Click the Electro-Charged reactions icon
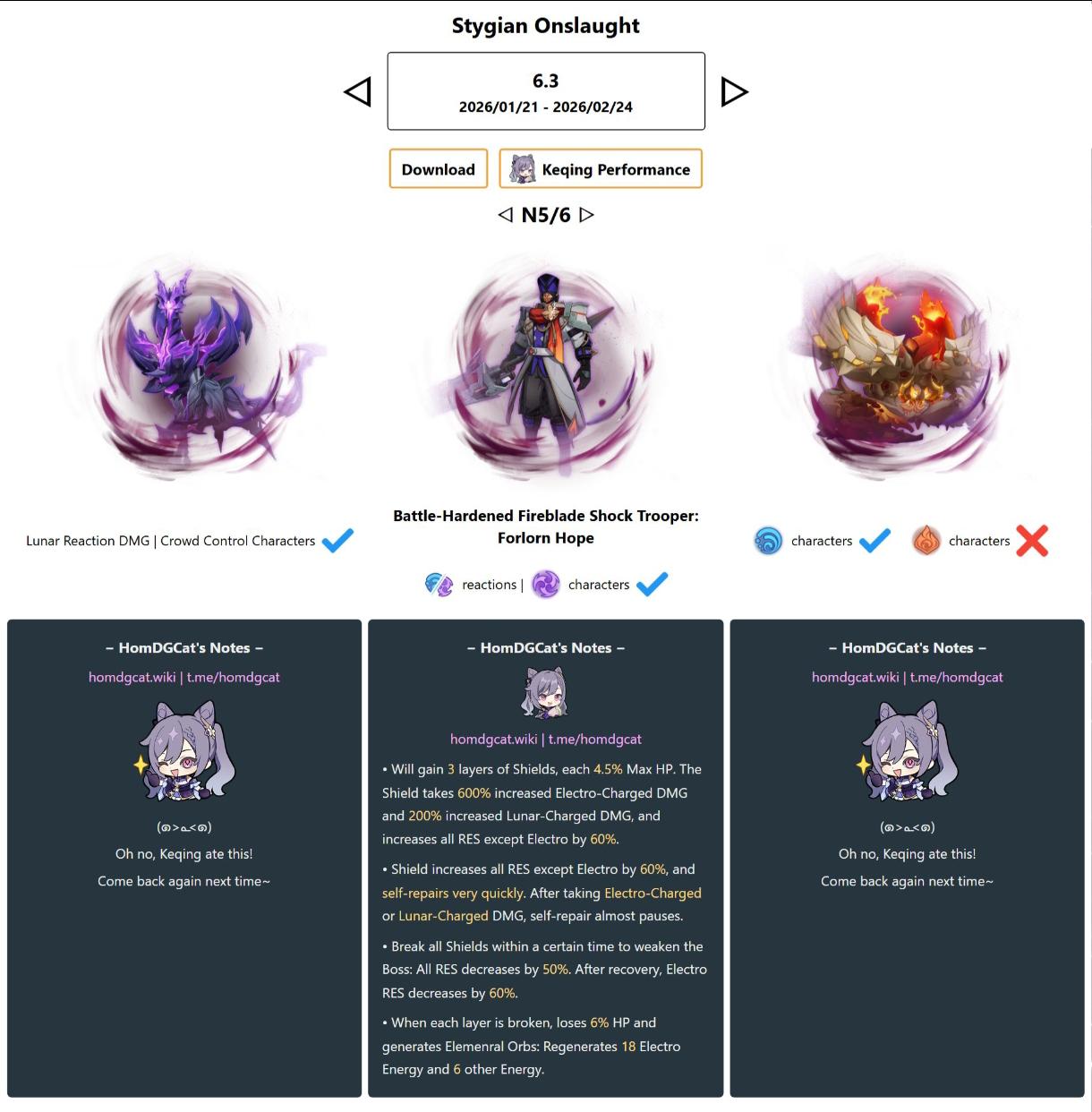This screenshot has height=1112, width=1092. 439,585
